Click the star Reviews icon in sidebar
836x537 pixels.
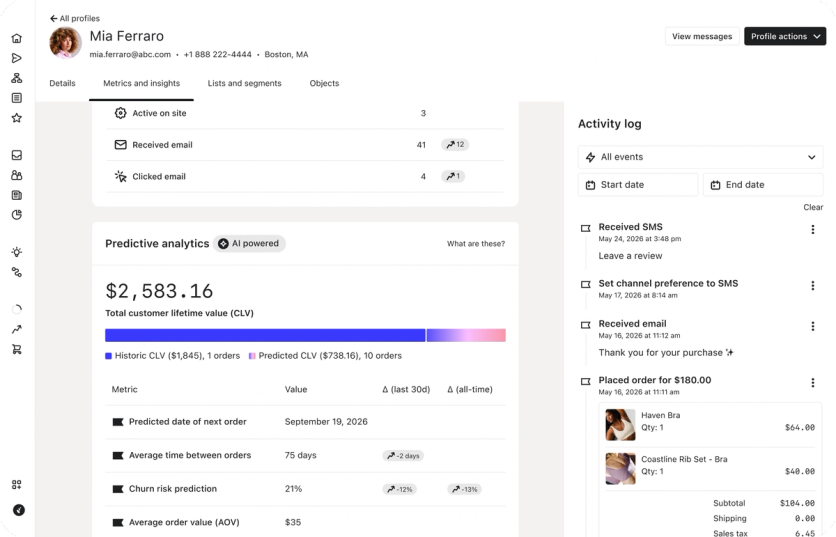pos(17,118)
